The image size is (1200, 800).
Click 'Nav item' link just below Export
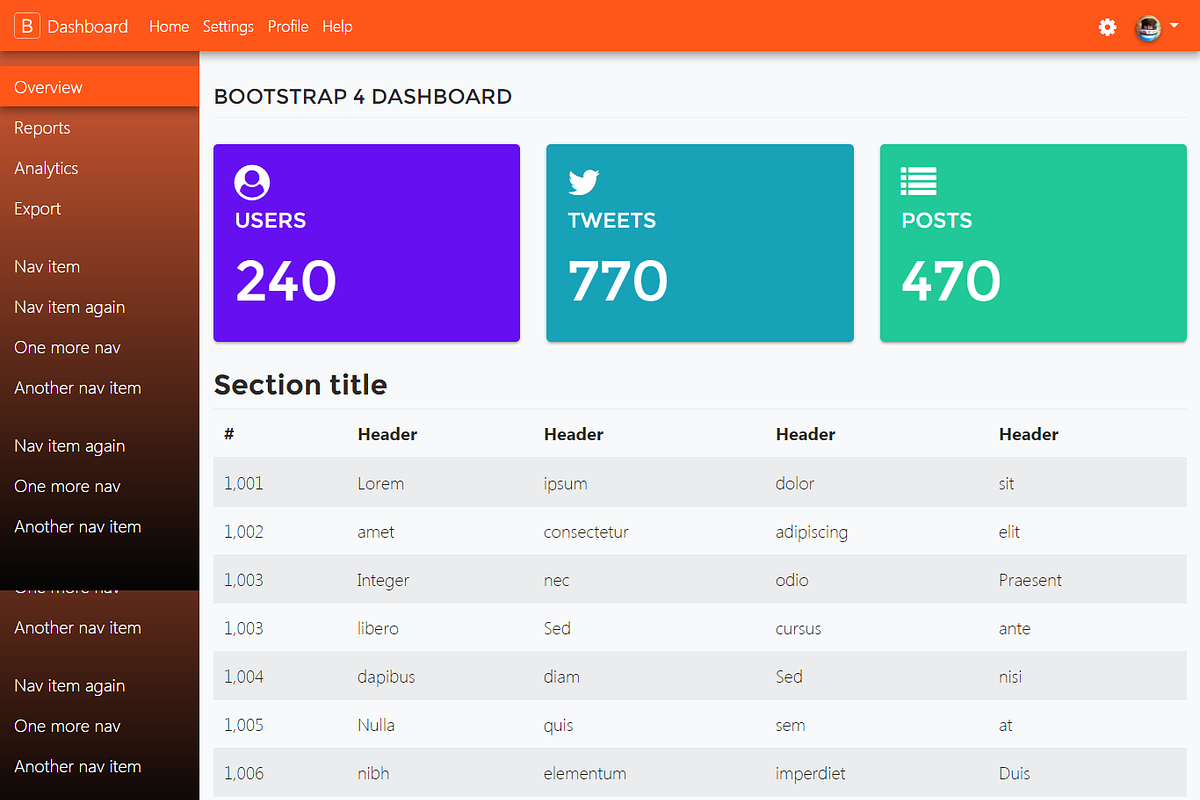click(x=47, y=267)
